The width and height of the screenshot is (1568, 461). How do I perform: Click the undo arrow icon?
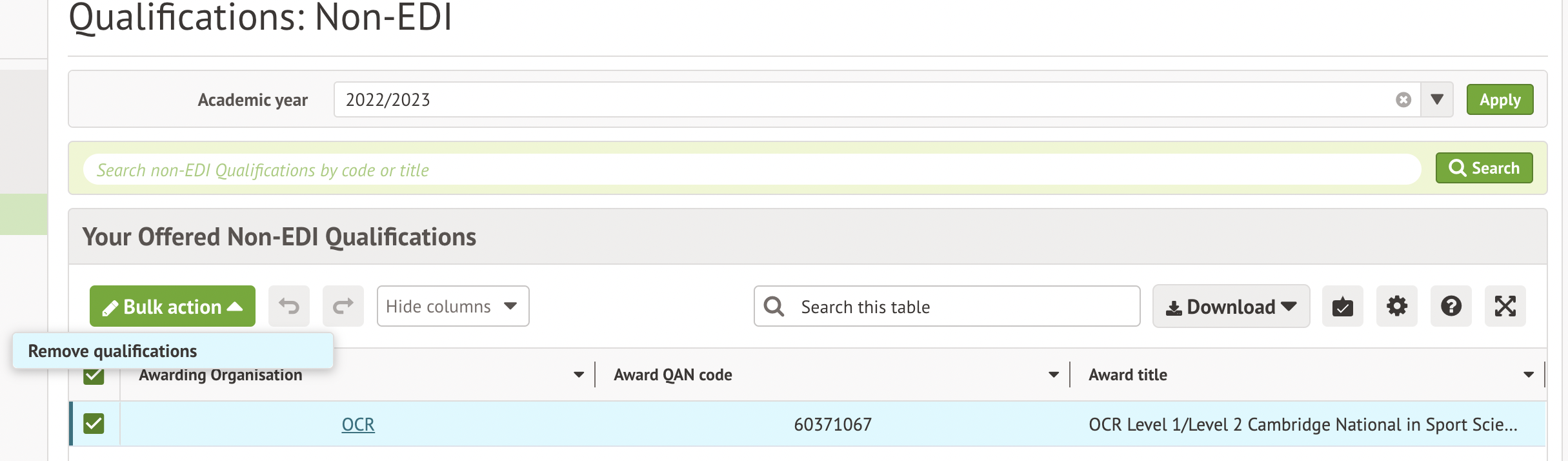289,306
